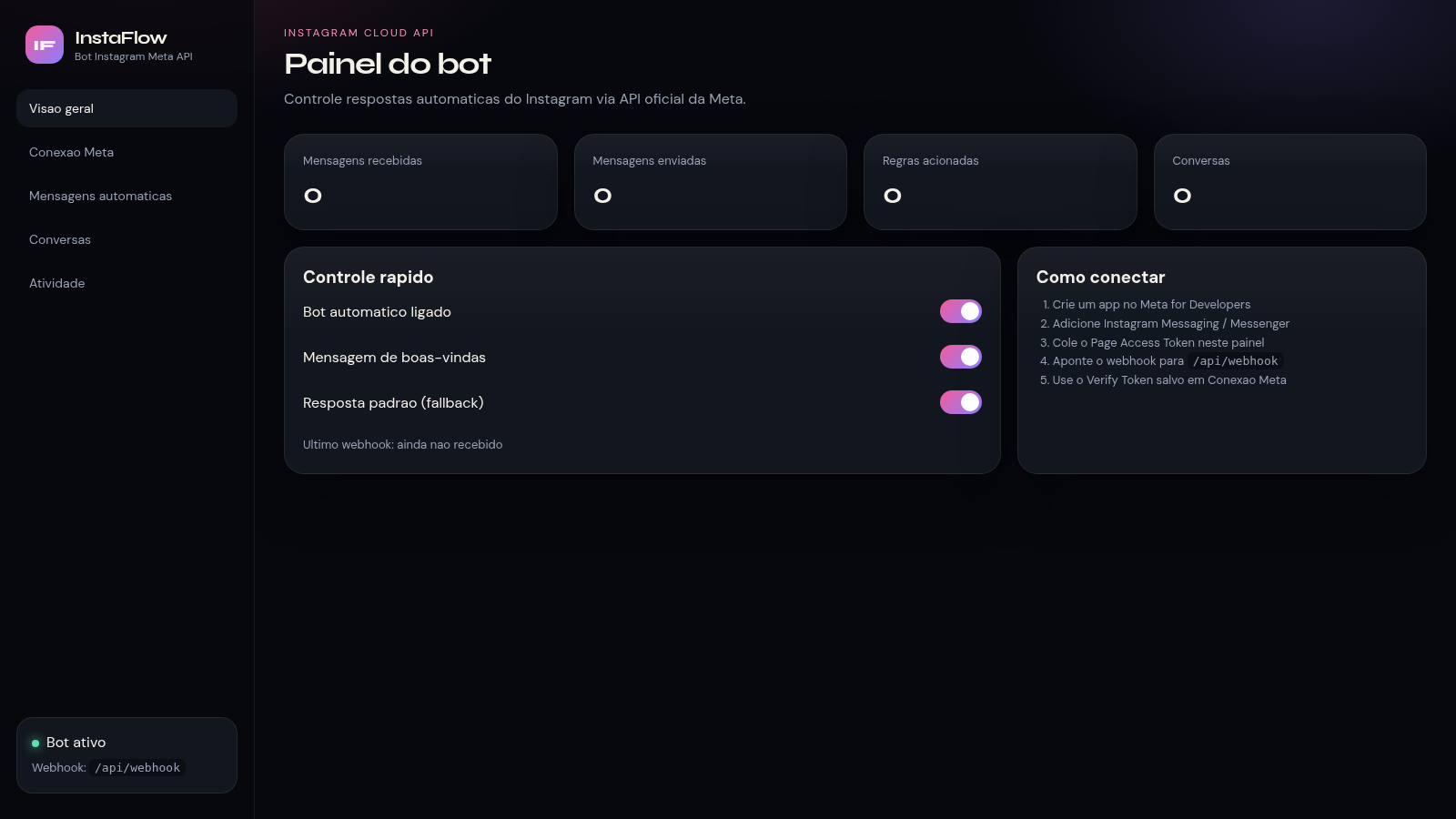This screenshot has width=1456, height=819.
Task: Click the /api/webhook code in sidebar footer
Action: pos(137,768)
